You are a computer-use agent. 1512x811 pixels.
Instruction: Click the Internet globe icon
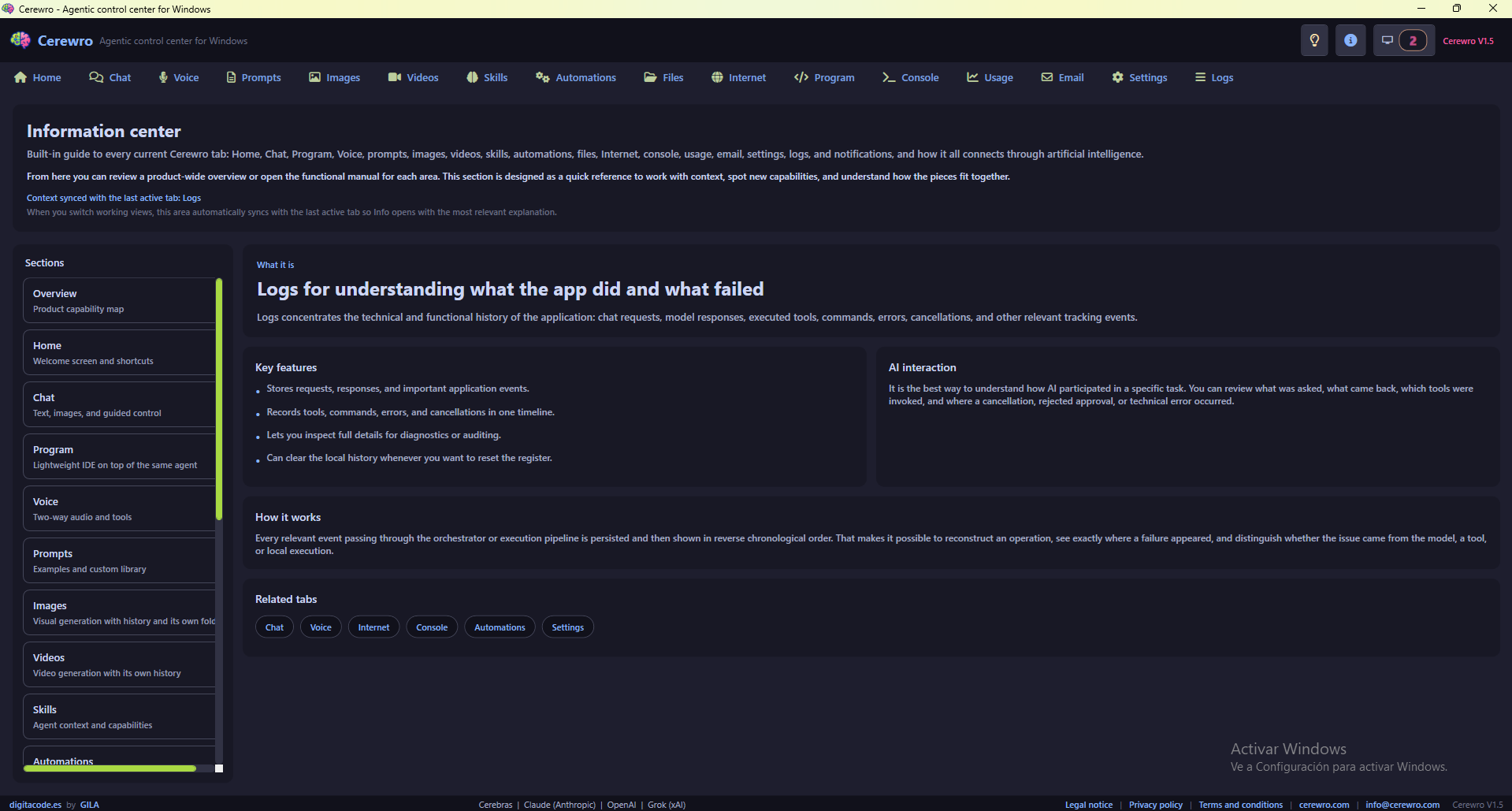(717, 77)
